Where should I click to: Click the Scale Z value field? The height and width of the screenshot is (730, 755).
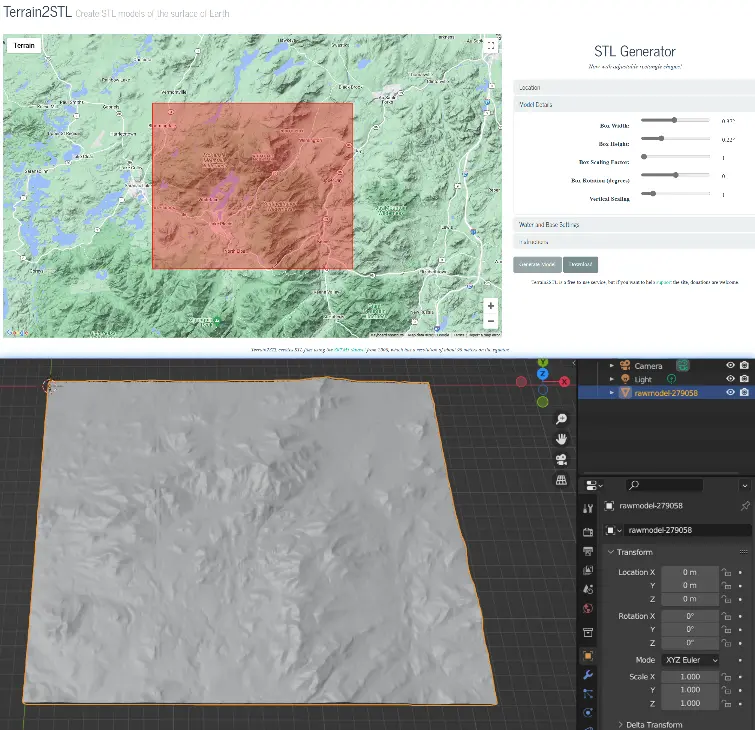click(x=690, y=703)
